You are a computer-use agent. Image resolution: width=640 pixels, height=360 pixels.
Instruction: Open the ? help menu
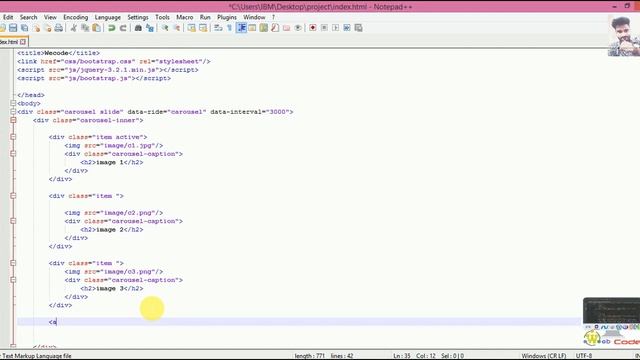click(273, 17)
